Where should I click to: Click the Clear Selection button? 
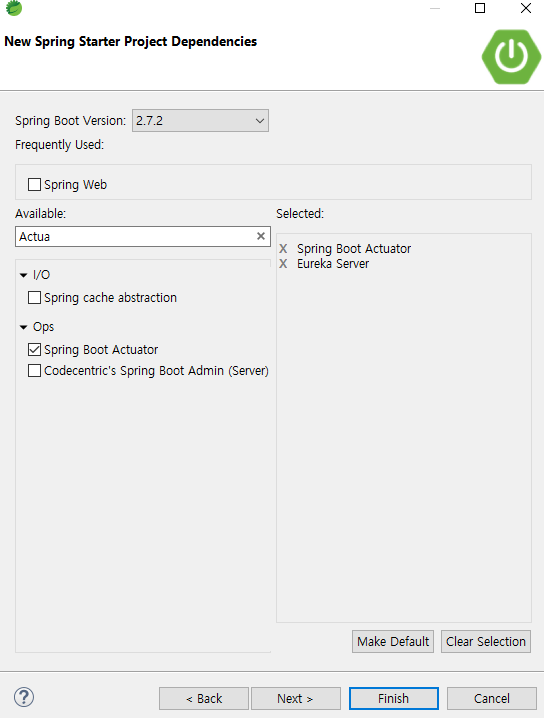(486, 642)
